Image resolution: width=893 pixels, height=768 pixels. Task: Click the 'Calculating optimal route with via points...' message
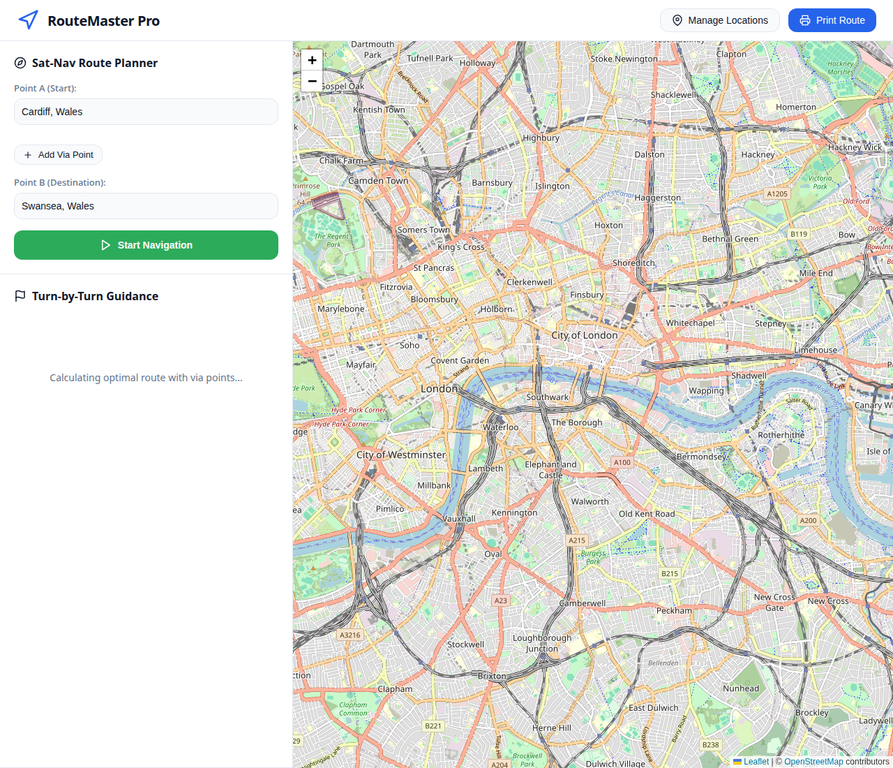pos(146,377)
